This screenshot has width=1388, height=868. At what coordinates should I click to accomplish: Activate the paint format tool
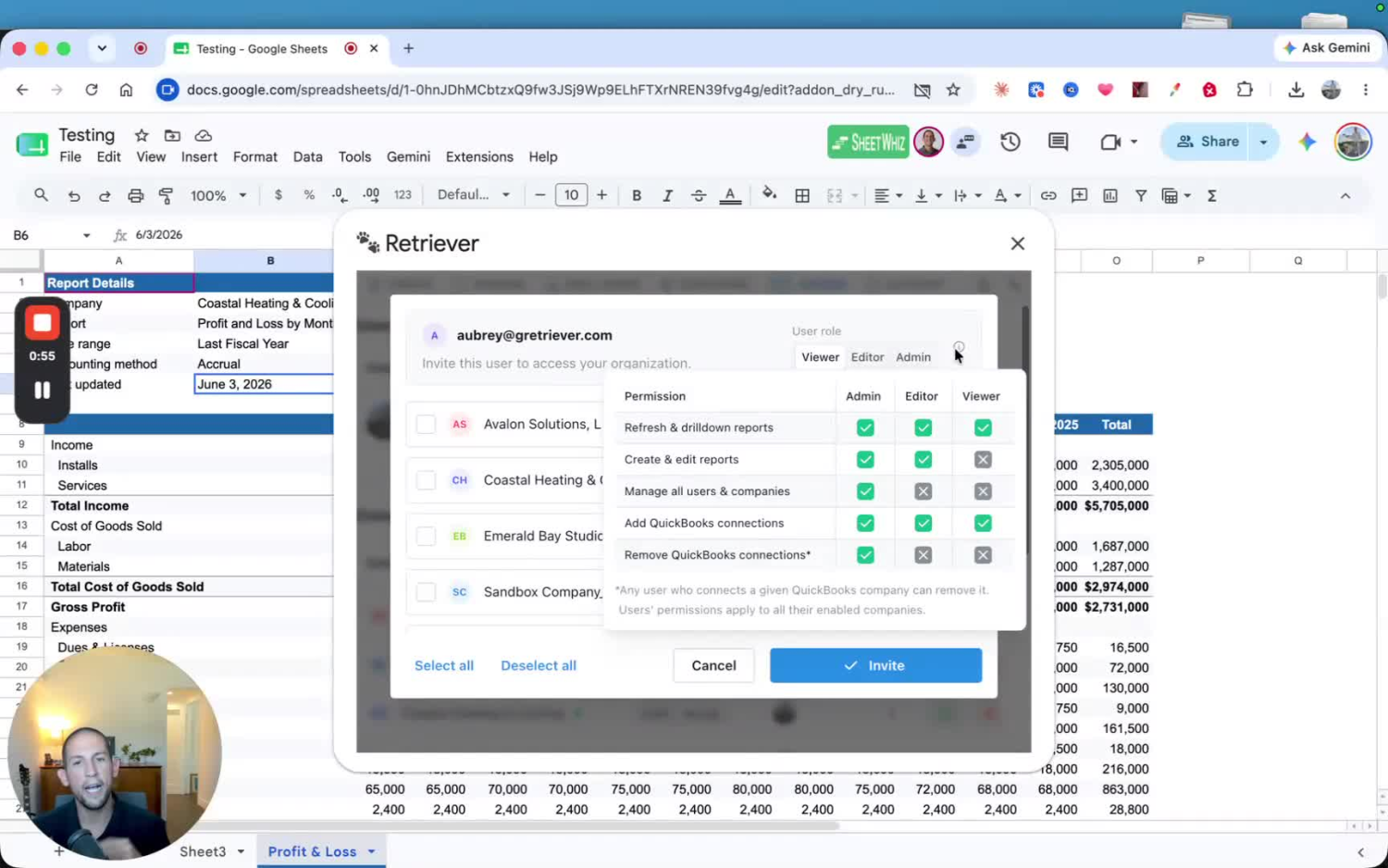(167, 195)
